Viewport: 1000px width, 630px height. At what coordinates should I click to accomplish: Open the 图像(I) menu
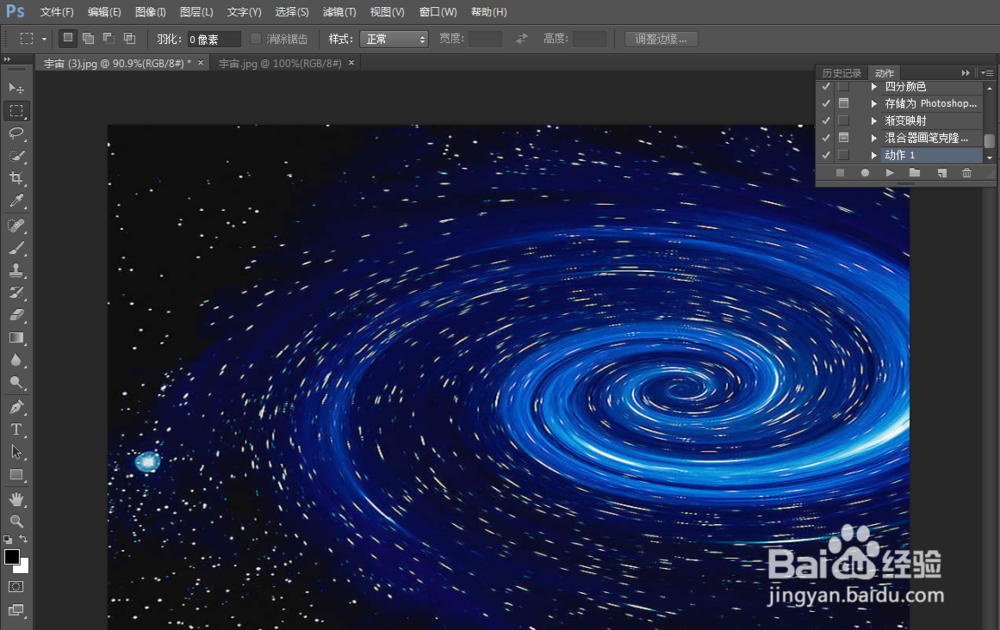tap(151, 12)
